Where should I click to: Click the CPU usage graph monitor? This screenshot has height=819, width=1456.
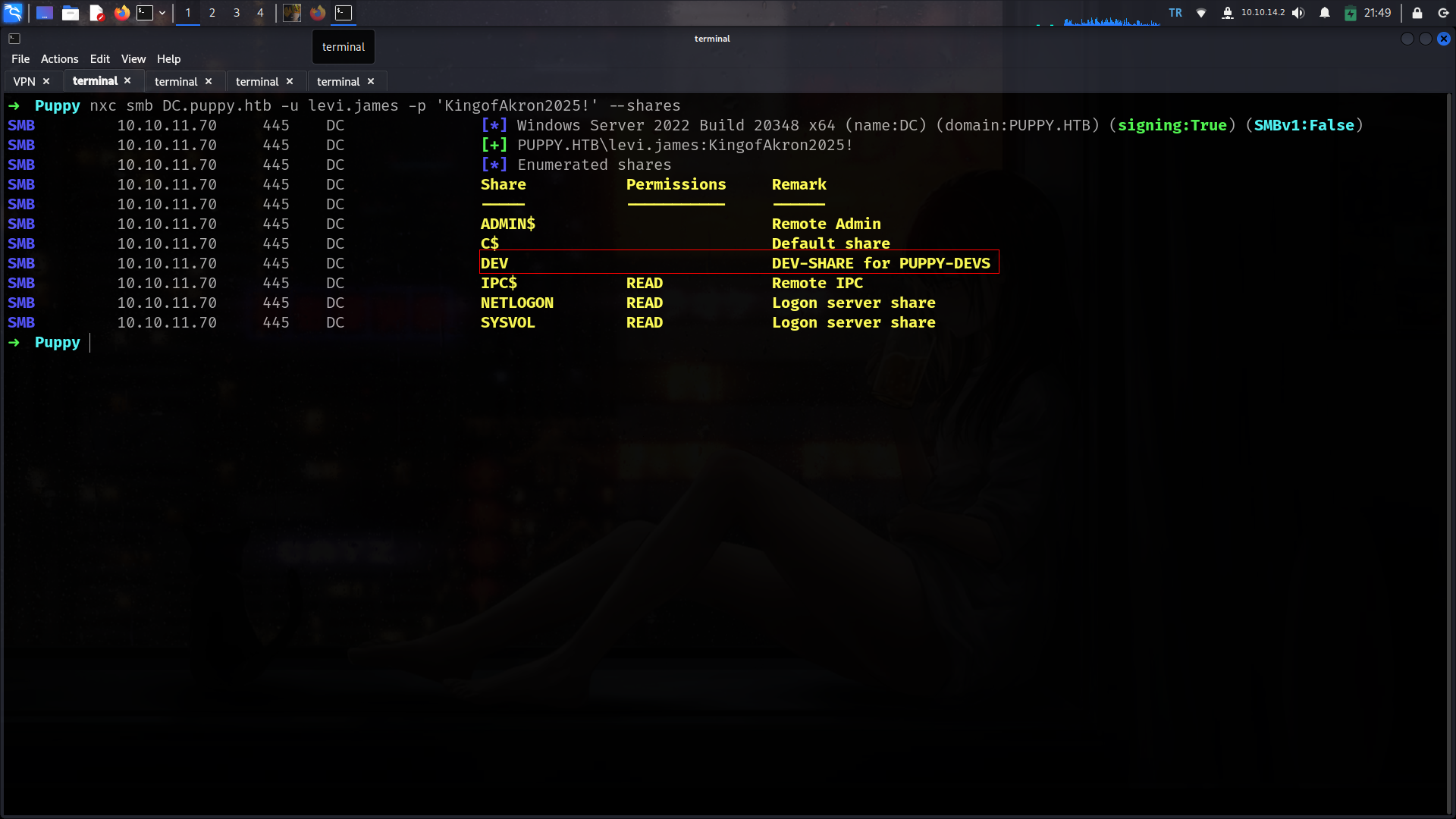[1111, 18]
